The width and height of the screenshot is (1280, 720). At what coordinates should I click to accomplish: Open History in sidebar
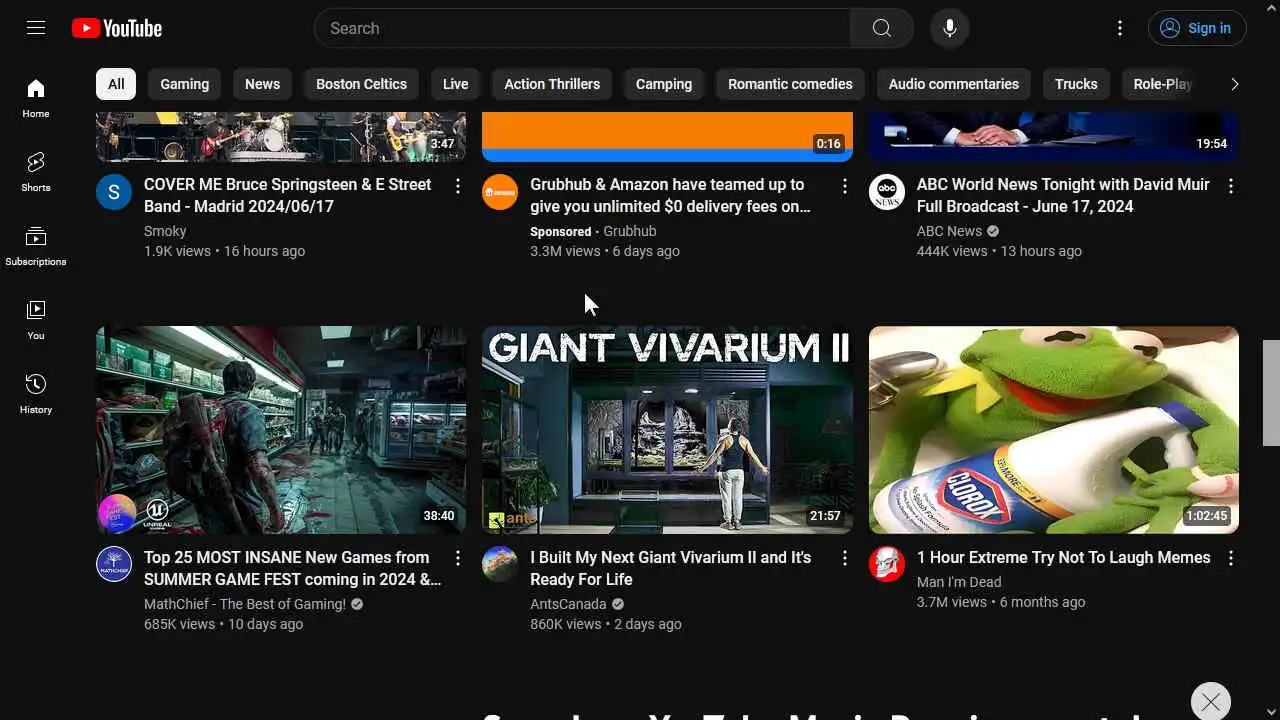click(x=36, y=394)
